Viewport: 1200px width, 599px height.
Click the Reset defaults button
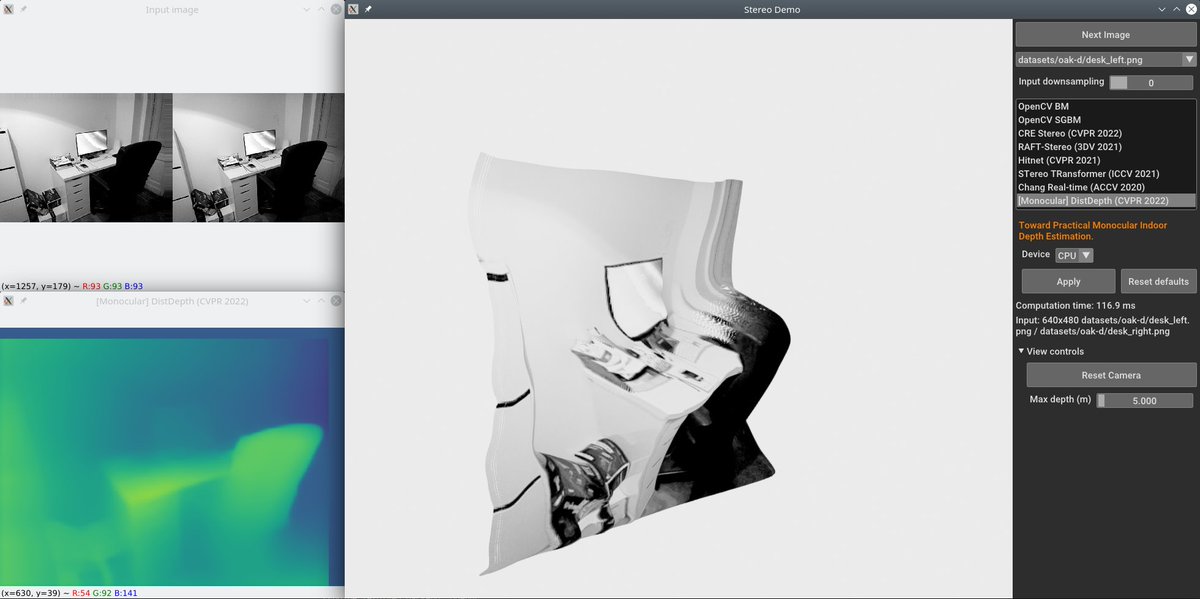coord(1158,281)
